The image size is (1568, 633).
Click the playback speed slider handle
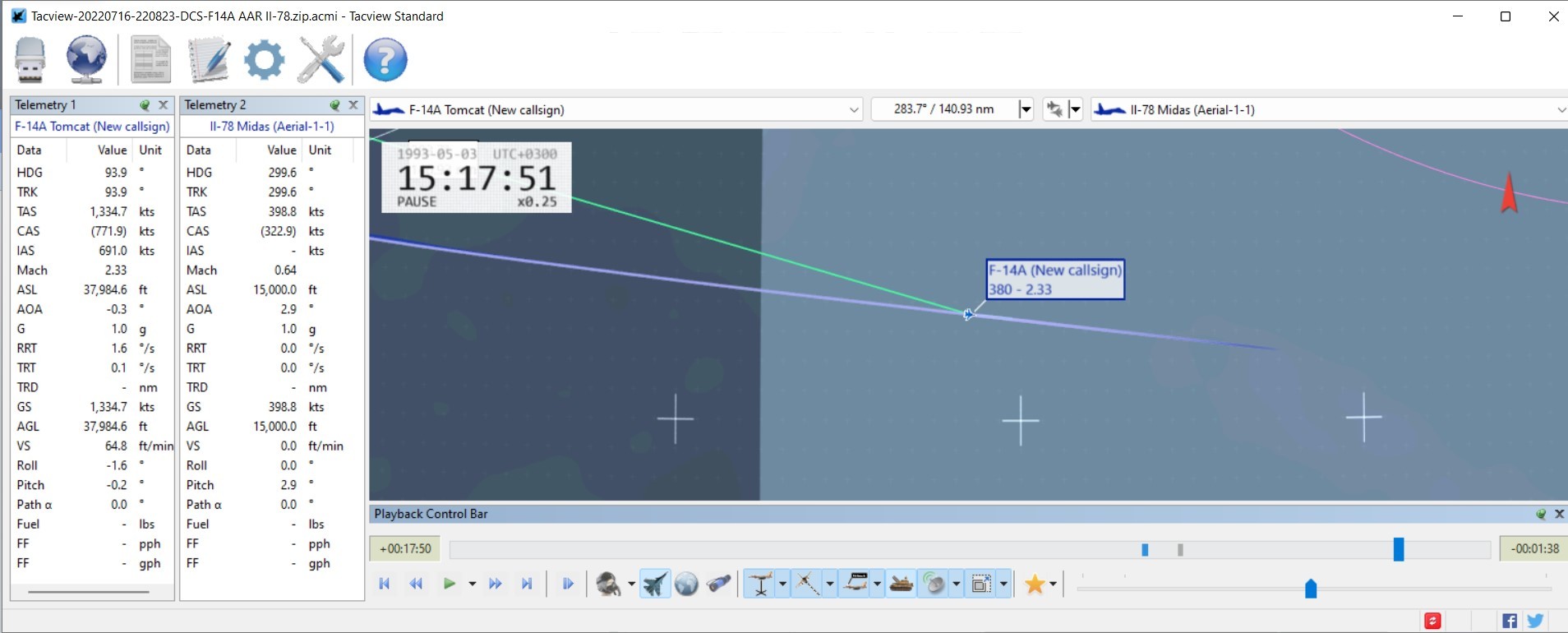tap(1311, 588)
